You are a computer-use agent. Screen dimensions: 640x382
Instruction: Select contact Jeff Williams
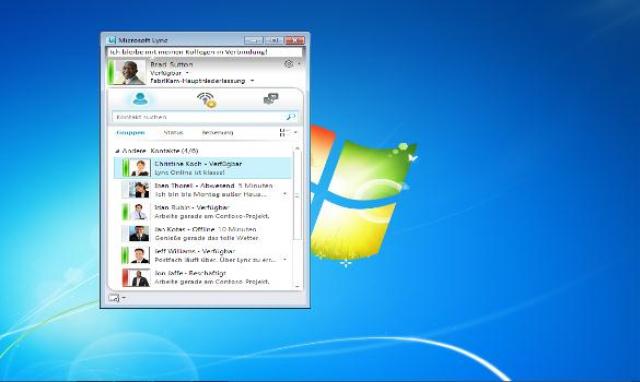click(203, 255)
